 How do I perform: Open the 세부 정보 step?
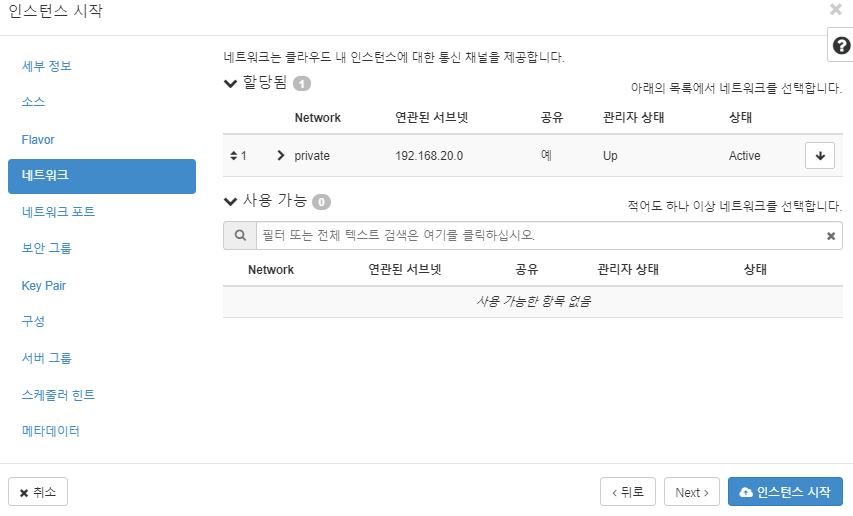click(47, 66)
